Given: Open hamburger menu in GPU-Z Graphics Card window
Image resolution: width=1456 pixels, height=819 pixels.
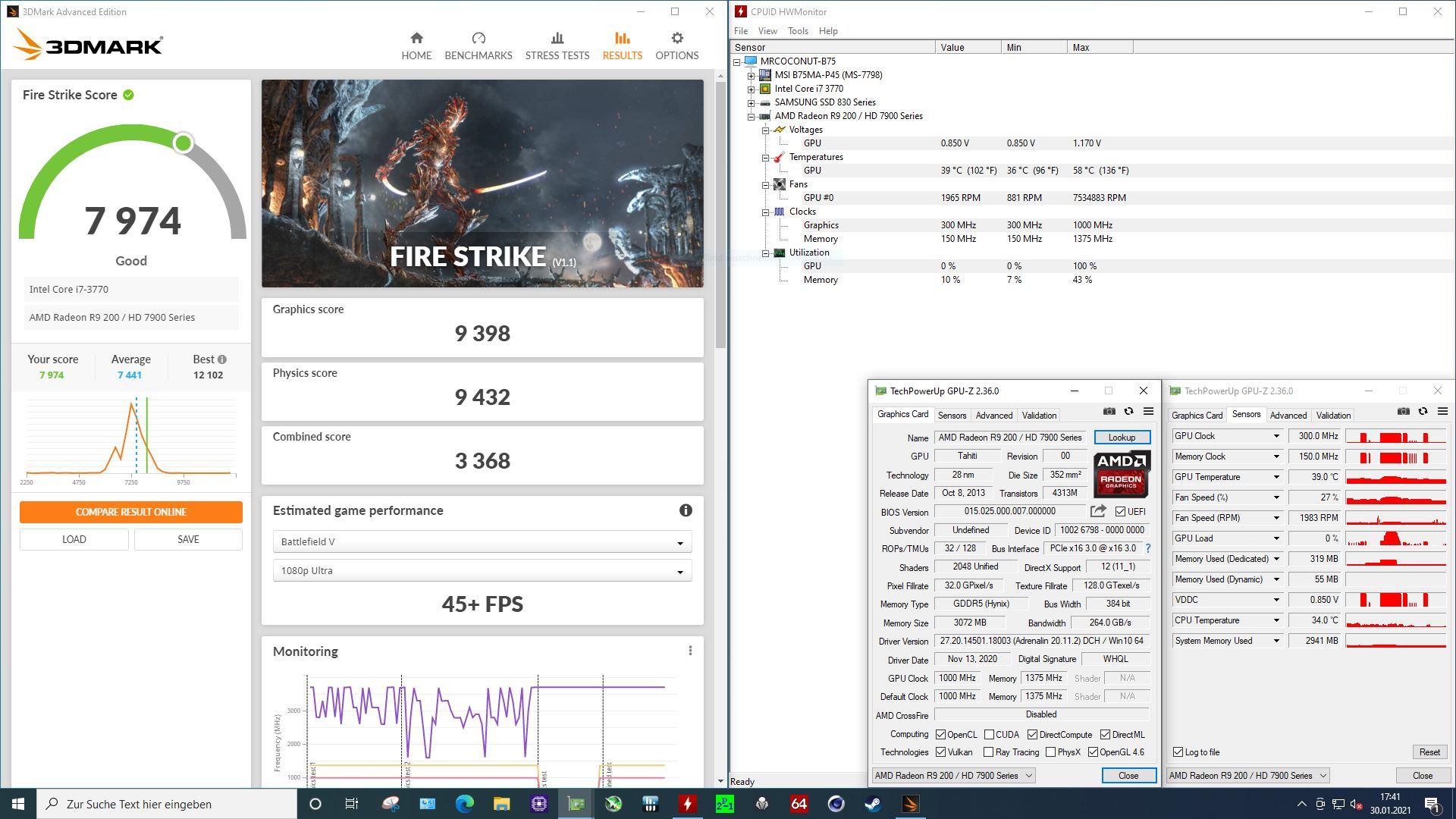Looking at the screenshot, I should coord(1148,411).
